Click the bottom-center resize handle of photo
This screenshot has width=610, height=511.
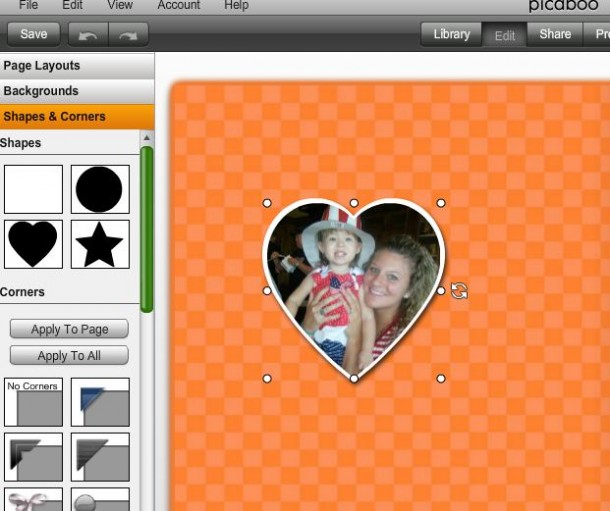click(x=354, y=378)
